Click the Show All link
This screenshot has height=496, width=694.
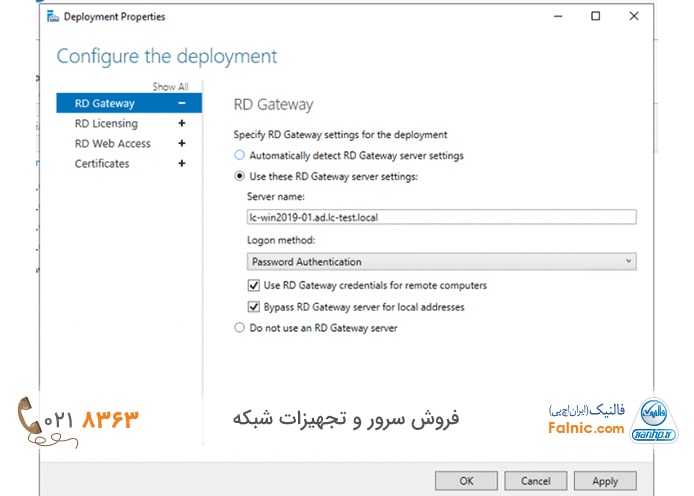[170, 87]
